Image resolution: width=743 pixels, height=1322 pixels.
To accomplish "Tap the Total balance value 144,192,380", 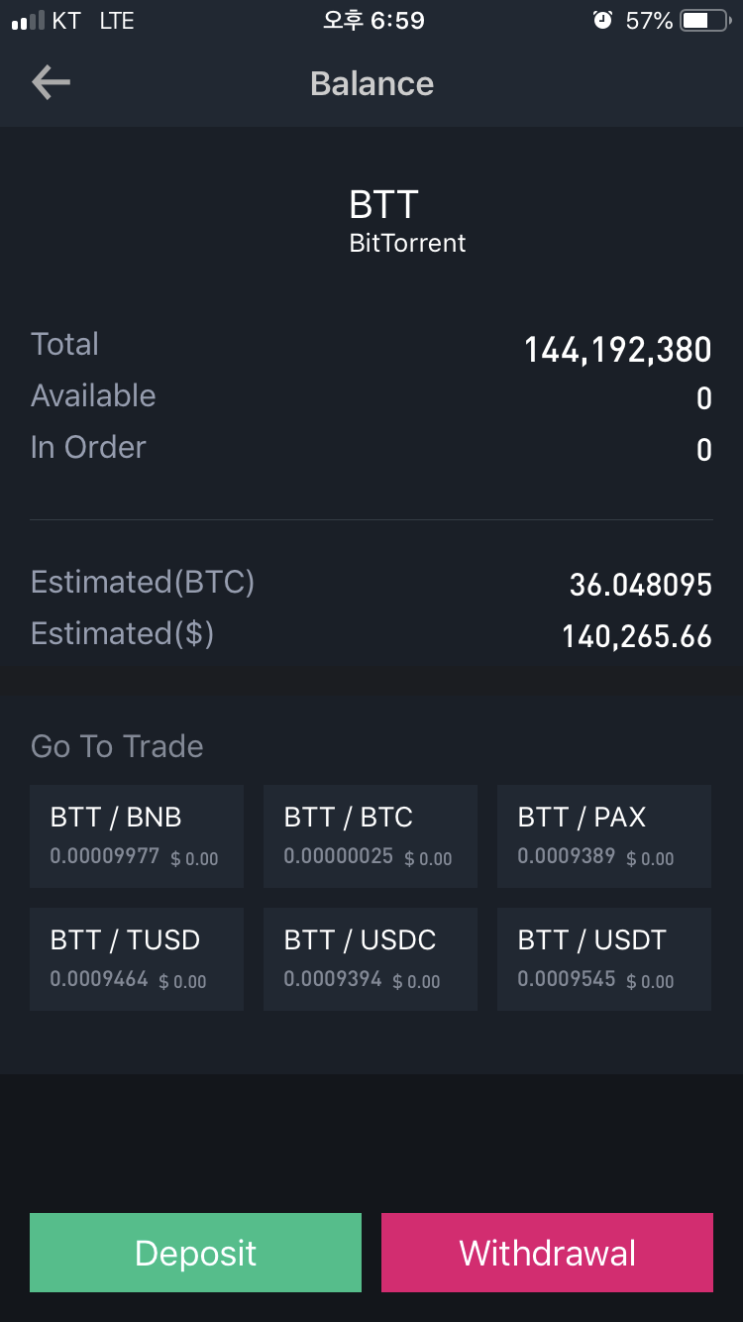I will [617, 349].
